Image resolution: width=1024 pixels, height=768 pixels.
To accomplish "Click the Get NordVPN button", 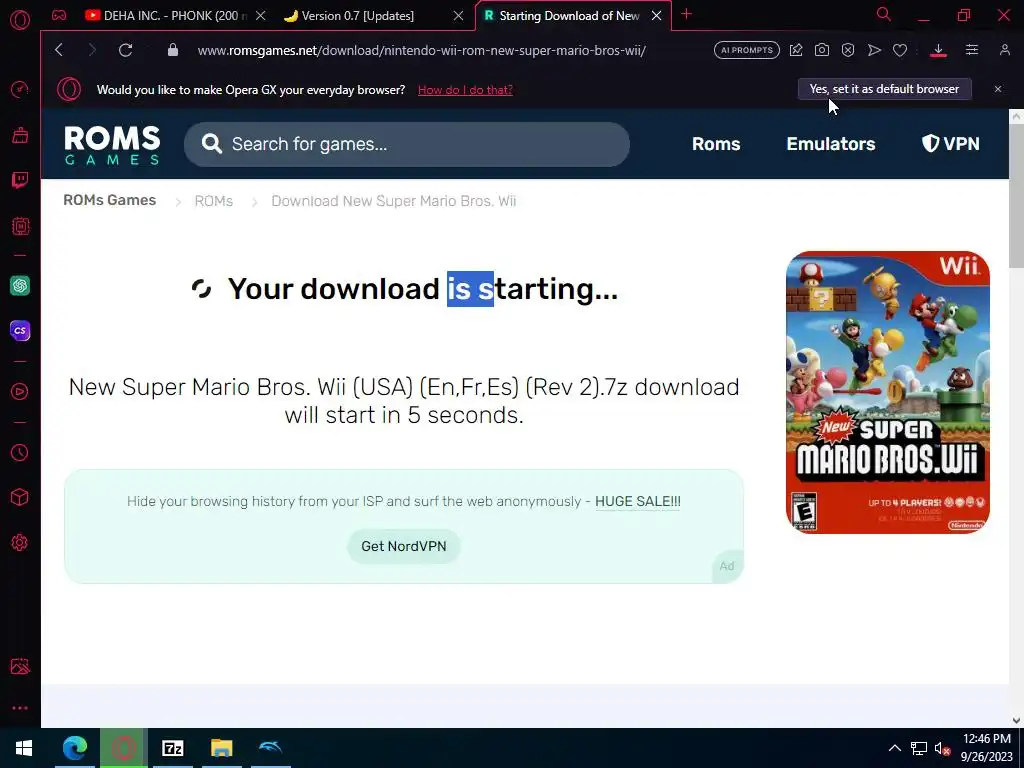I will (x=404, y=546).
